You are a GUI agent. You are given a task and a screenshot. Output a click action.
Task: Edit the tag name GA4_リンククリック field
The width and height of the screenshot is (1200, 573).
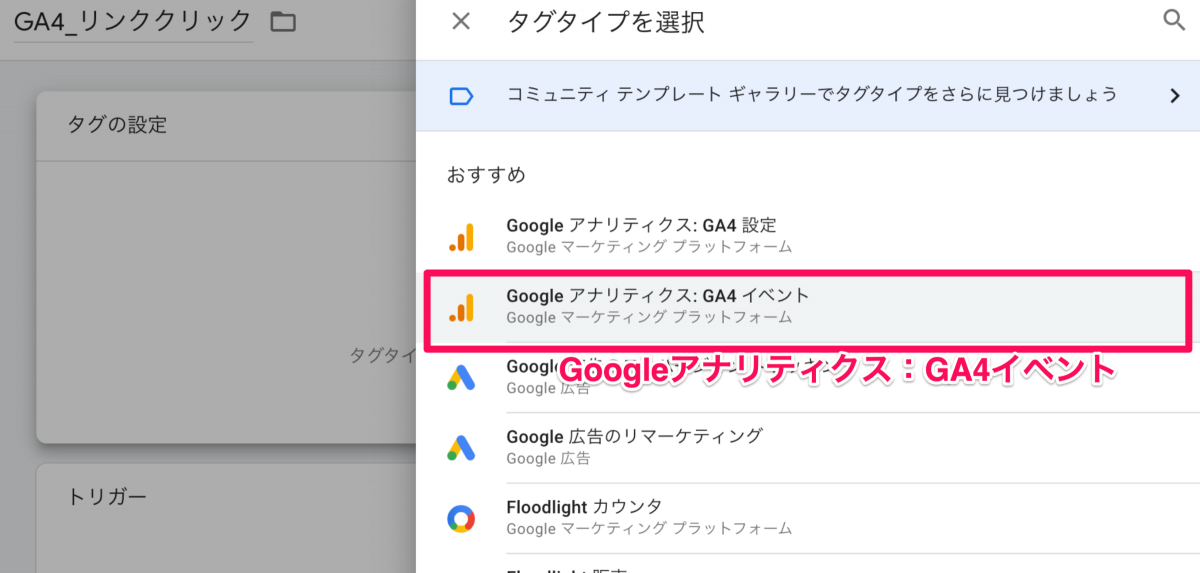133,21
